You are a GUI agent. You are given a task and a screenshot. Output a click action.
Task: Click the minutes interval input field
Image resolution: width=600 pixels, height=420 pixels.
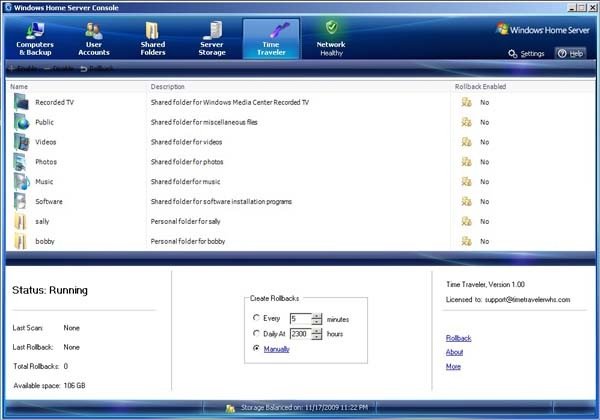click(301, 319)
